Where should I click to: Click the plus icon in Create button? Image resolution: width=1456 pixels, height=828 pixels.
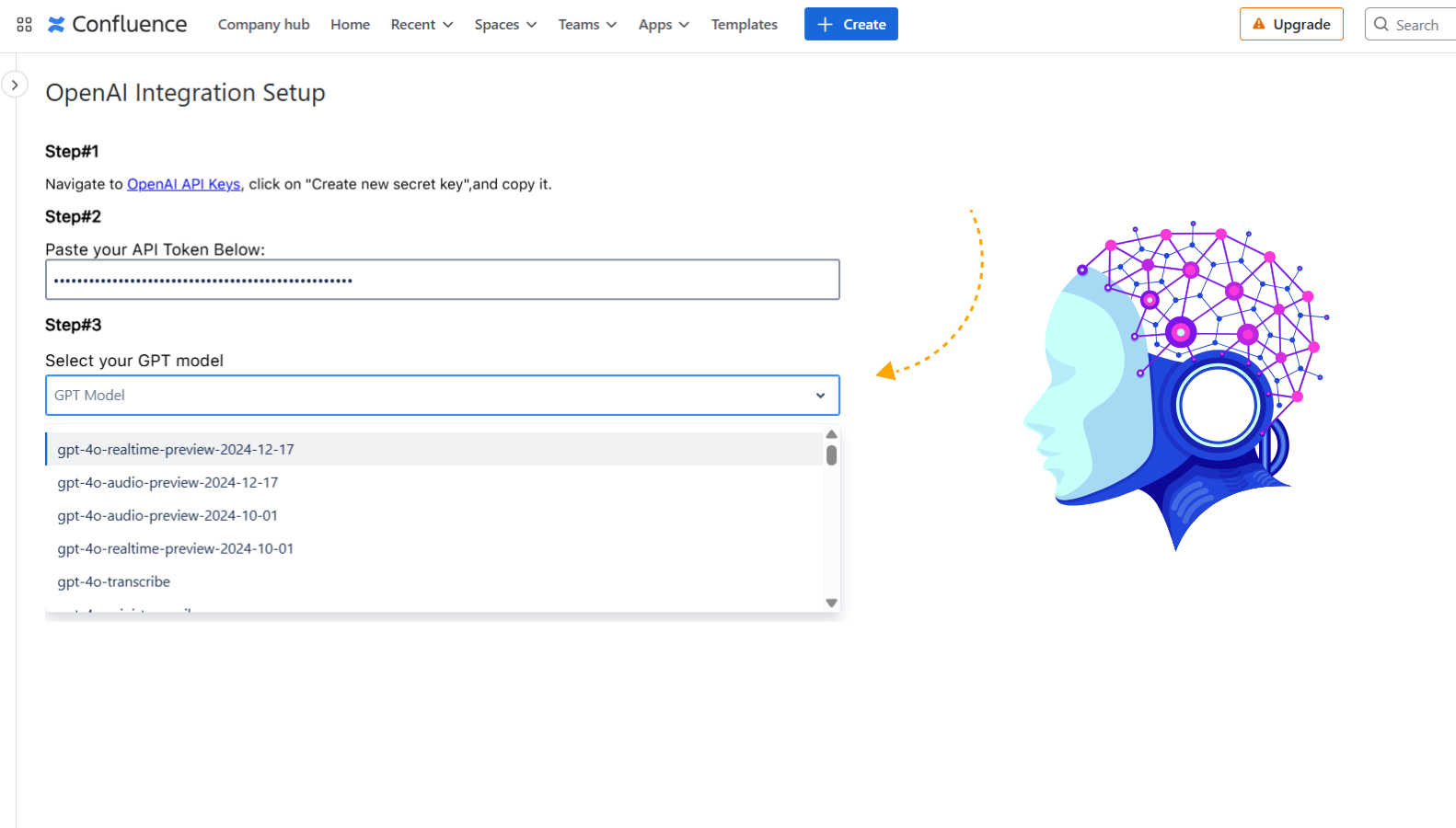tap(825, 25)
